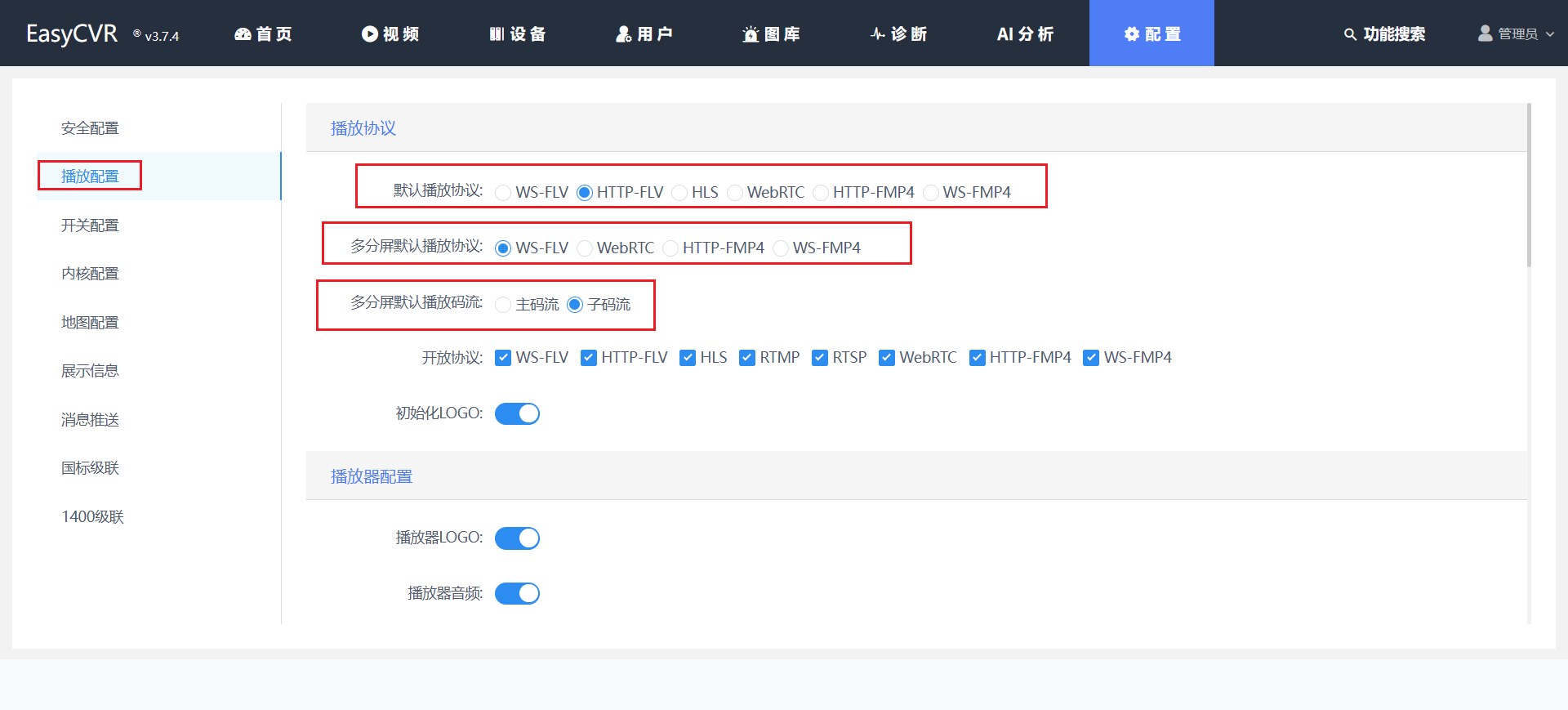The width and height of the screenshot is (1568, 710).
Task: Uncheck the RTMP open protocol checkbox
Action: click(746, 358)
